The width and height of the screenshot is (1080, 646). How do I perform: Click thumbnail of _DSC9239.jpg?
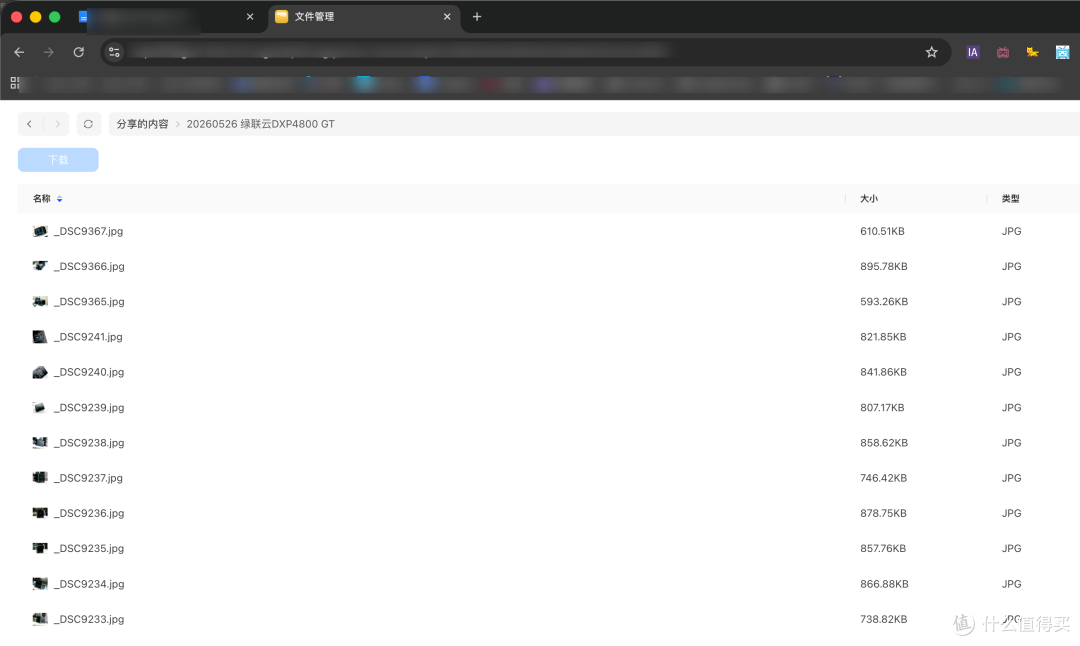point(40,408)
